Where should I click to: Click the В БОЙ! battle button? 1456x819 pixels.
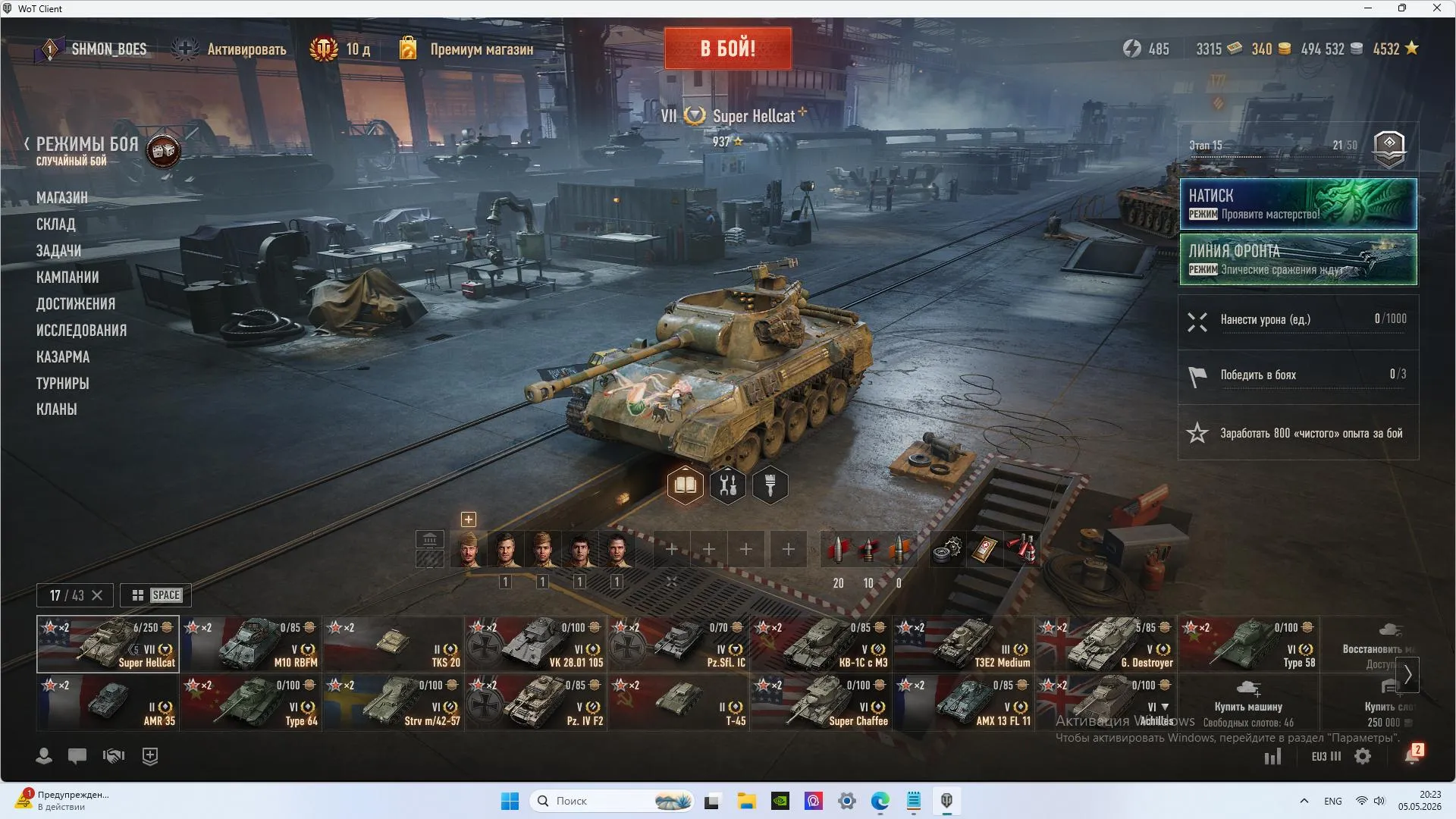(x=728, y=49)
